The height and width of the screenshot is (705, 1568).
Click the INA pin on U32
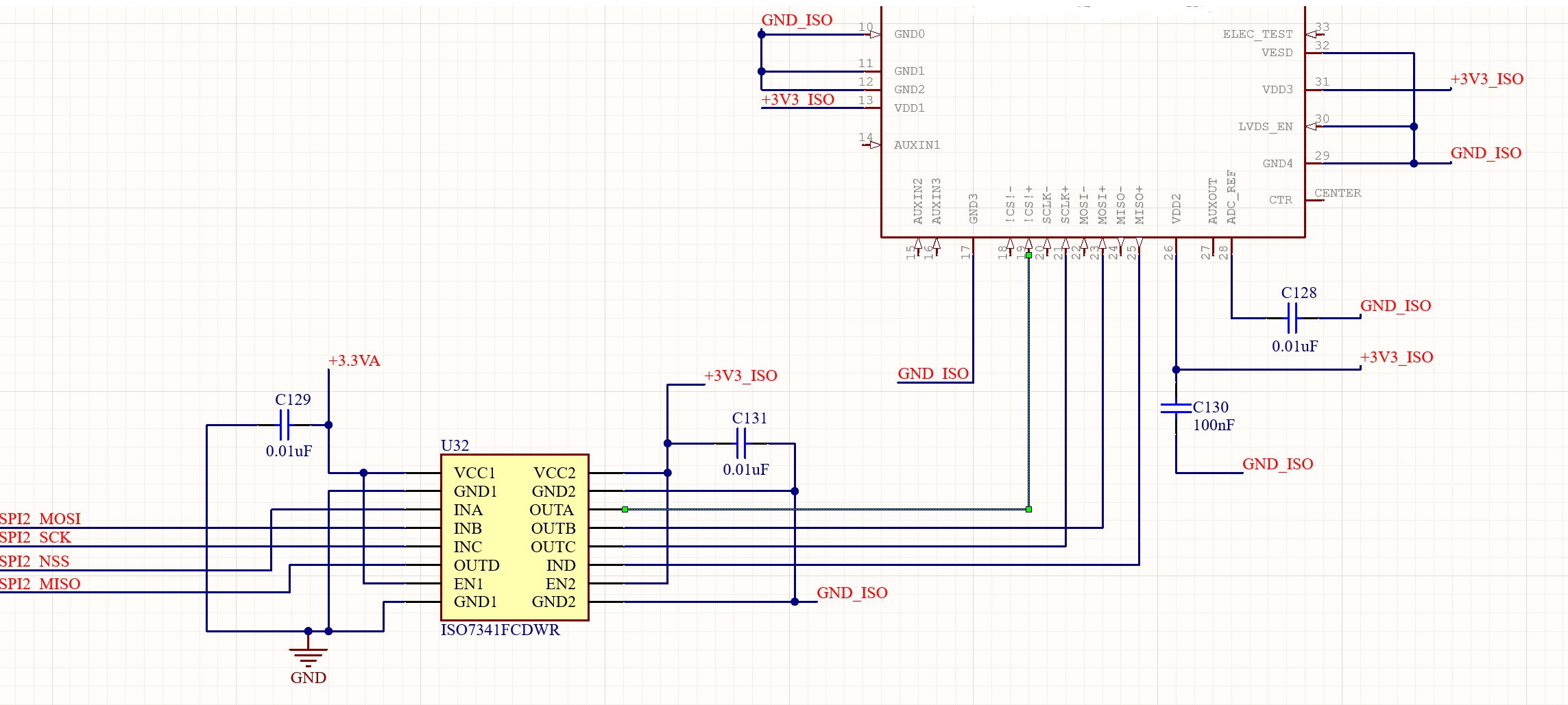[x=468, y=510]
